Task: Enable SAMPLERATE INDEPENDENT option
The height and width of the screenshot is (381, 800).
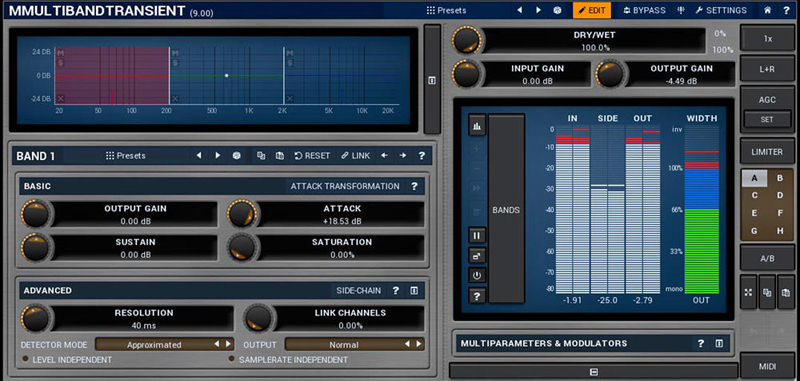Action: pyautogui.click(x=289, y=360)
